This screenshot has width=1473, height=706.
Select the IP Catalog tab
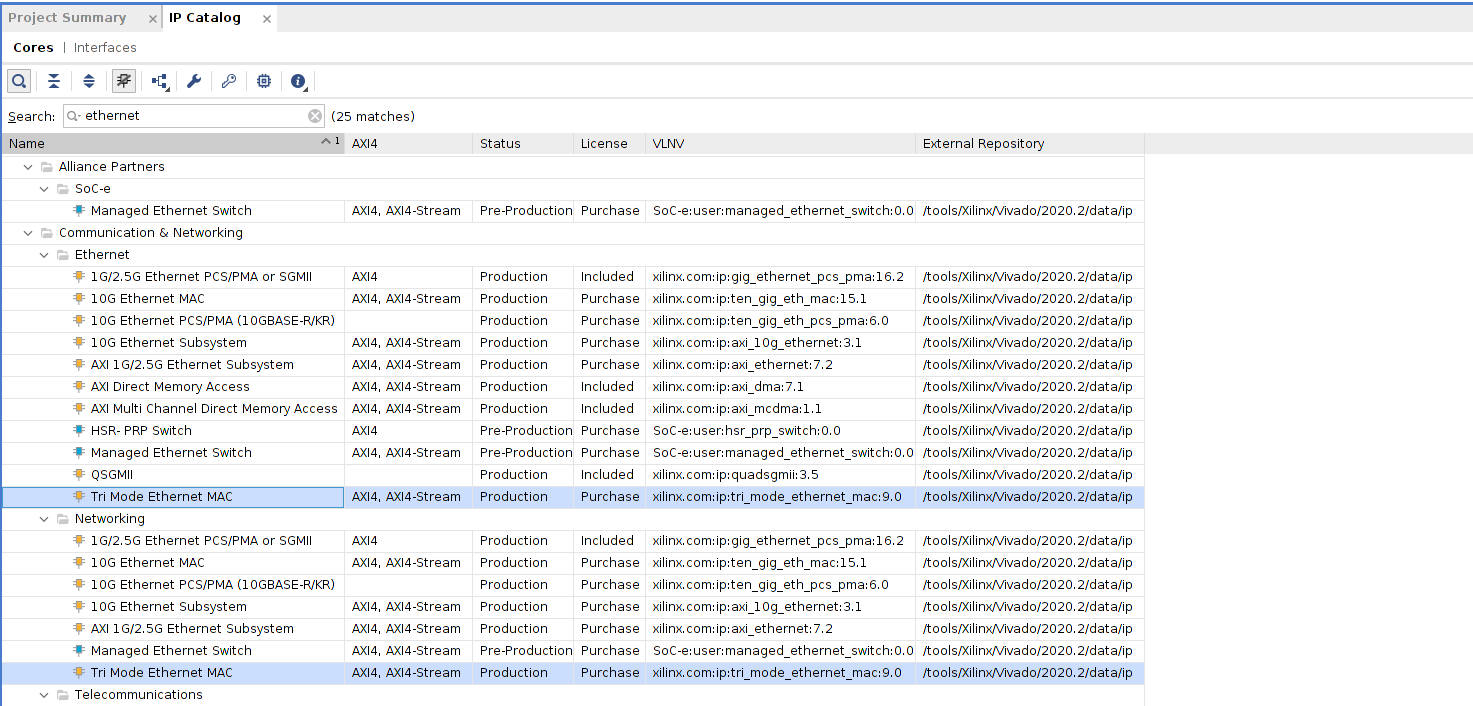[205, 18]
